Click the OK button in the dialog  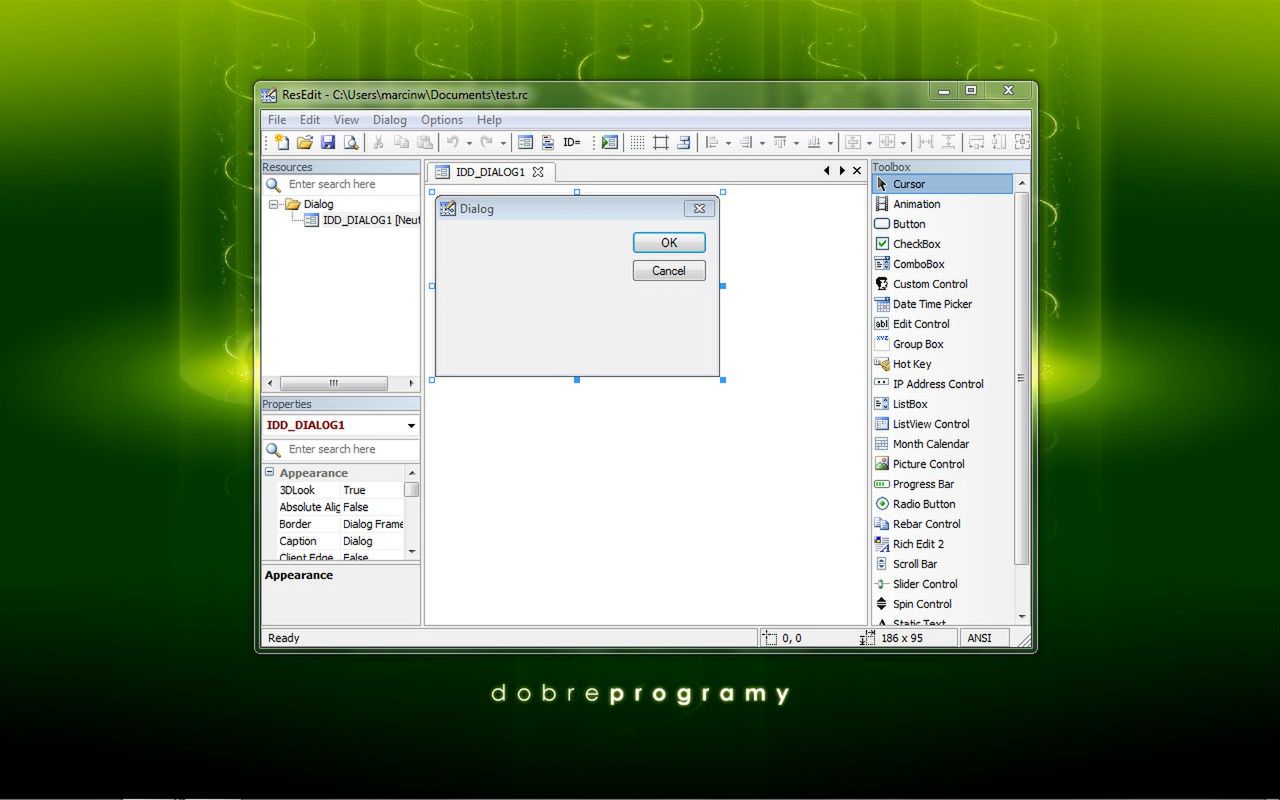point(668,242)
